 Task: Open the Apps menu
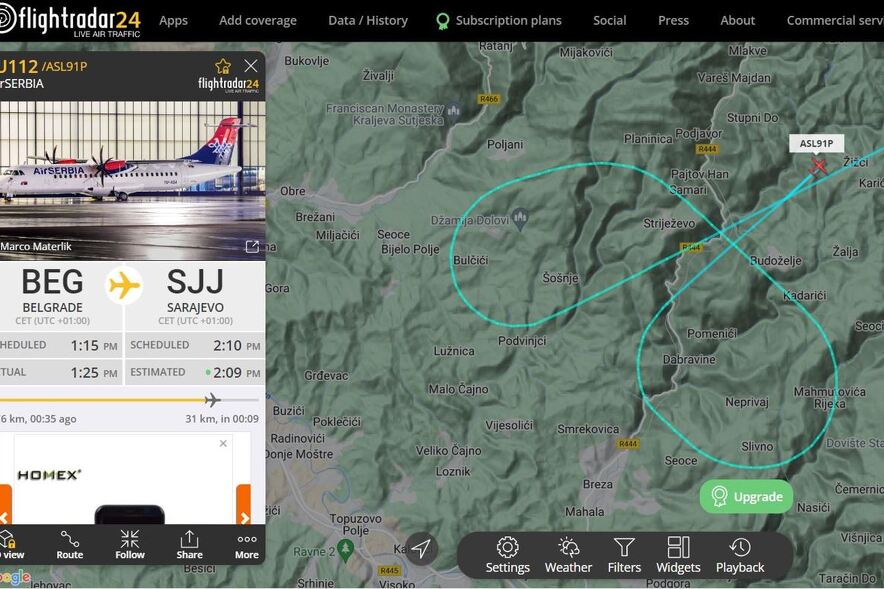tap(173, 20)
